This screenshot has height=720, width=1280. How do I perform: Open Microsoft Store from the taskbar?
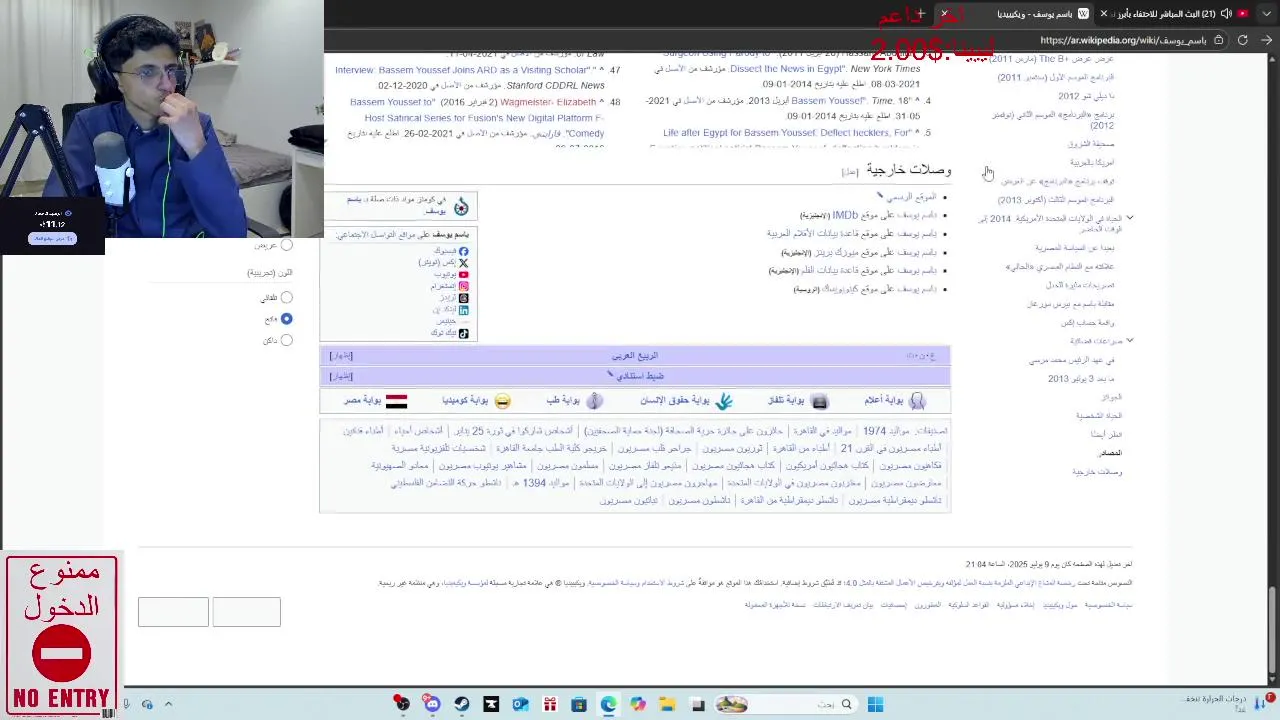click(579, 704)
